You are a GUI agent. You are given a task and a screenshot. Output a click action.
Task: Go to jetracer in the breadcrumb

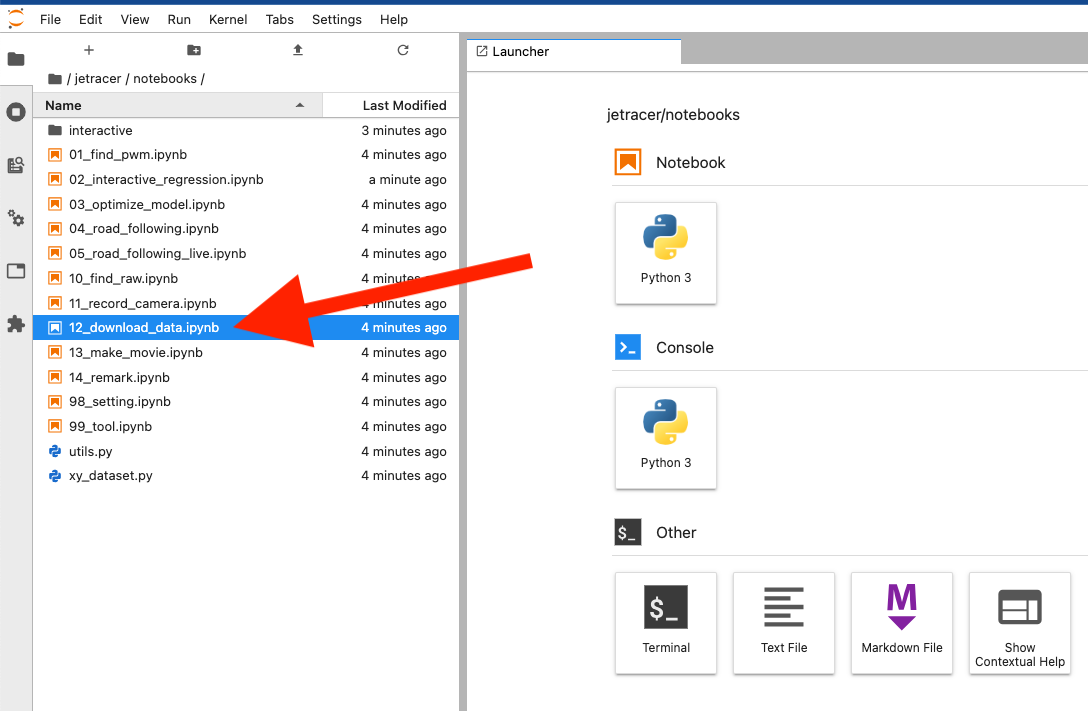click(x=98, y=79)
